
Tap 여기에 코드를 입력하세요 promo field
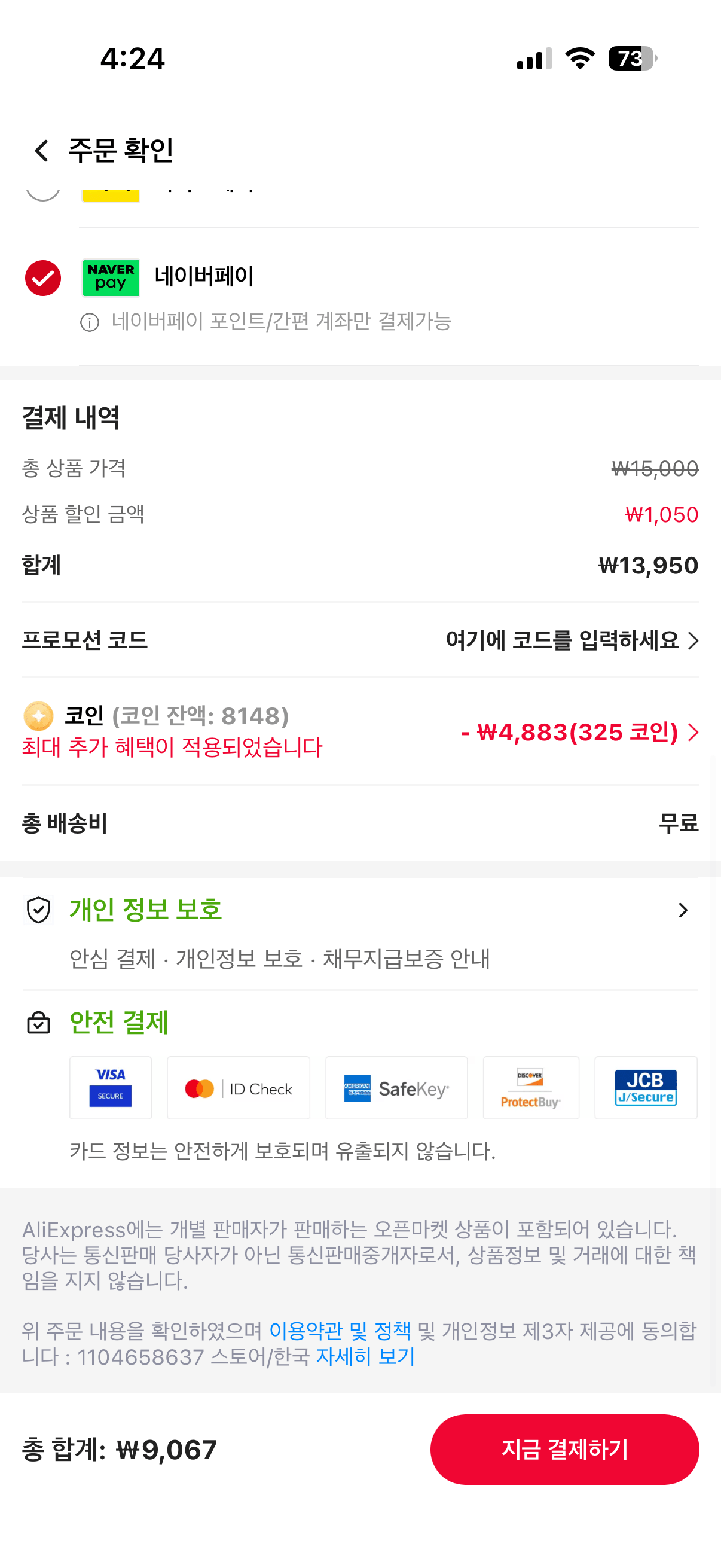click(561, 640)
